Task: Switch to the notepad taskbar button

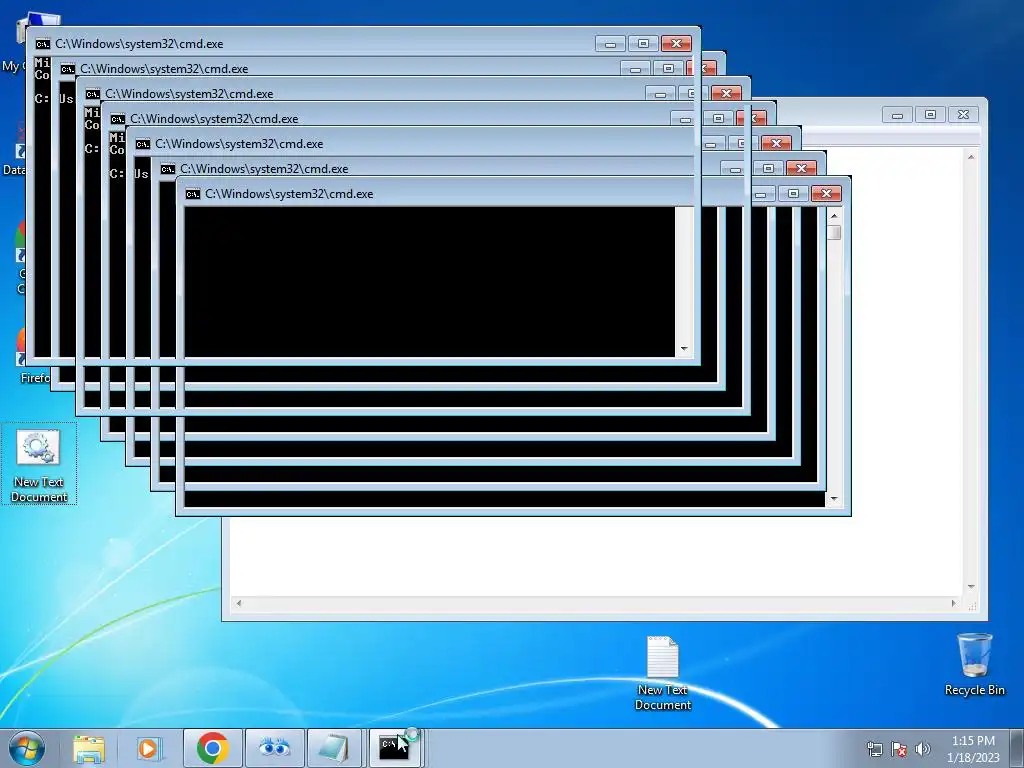Action: point(334,748)
